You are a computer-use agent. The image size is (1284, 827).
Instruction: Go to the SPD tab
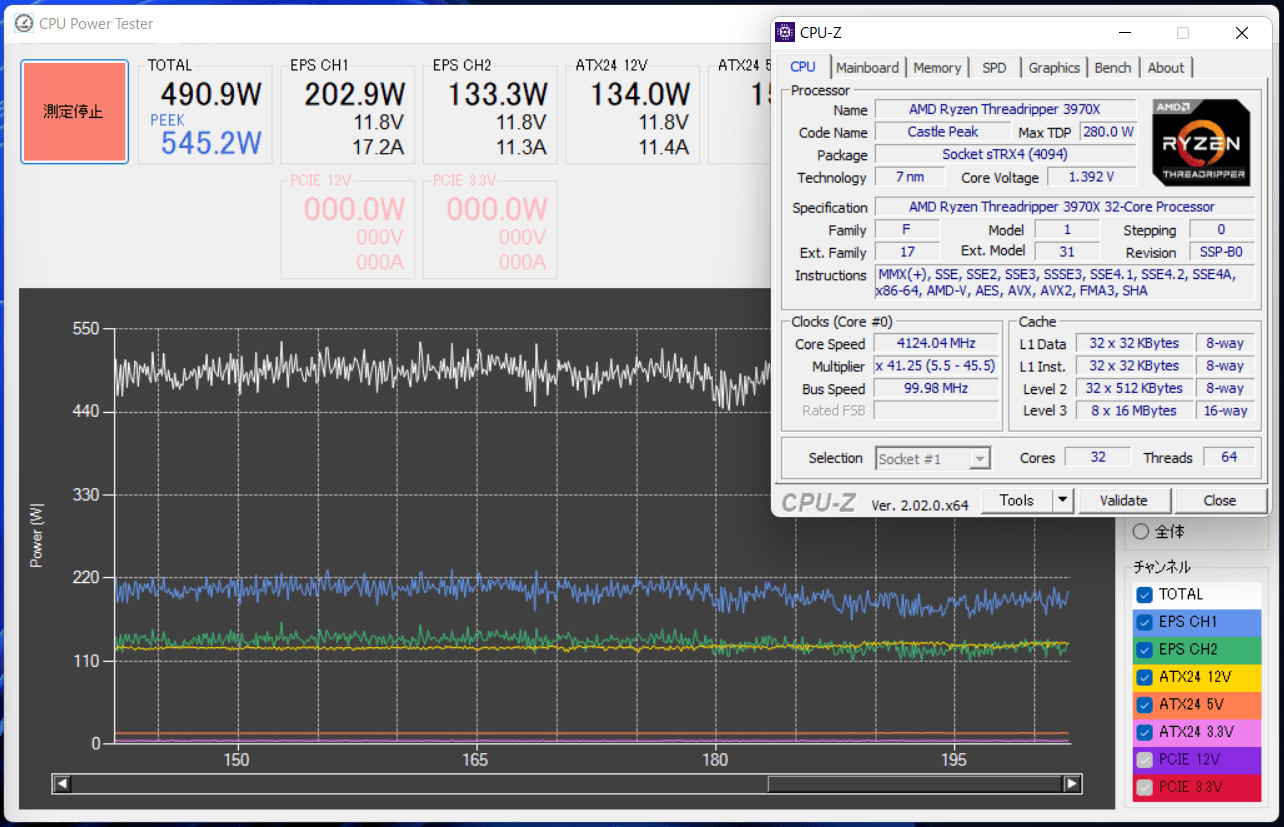[994, 68]
